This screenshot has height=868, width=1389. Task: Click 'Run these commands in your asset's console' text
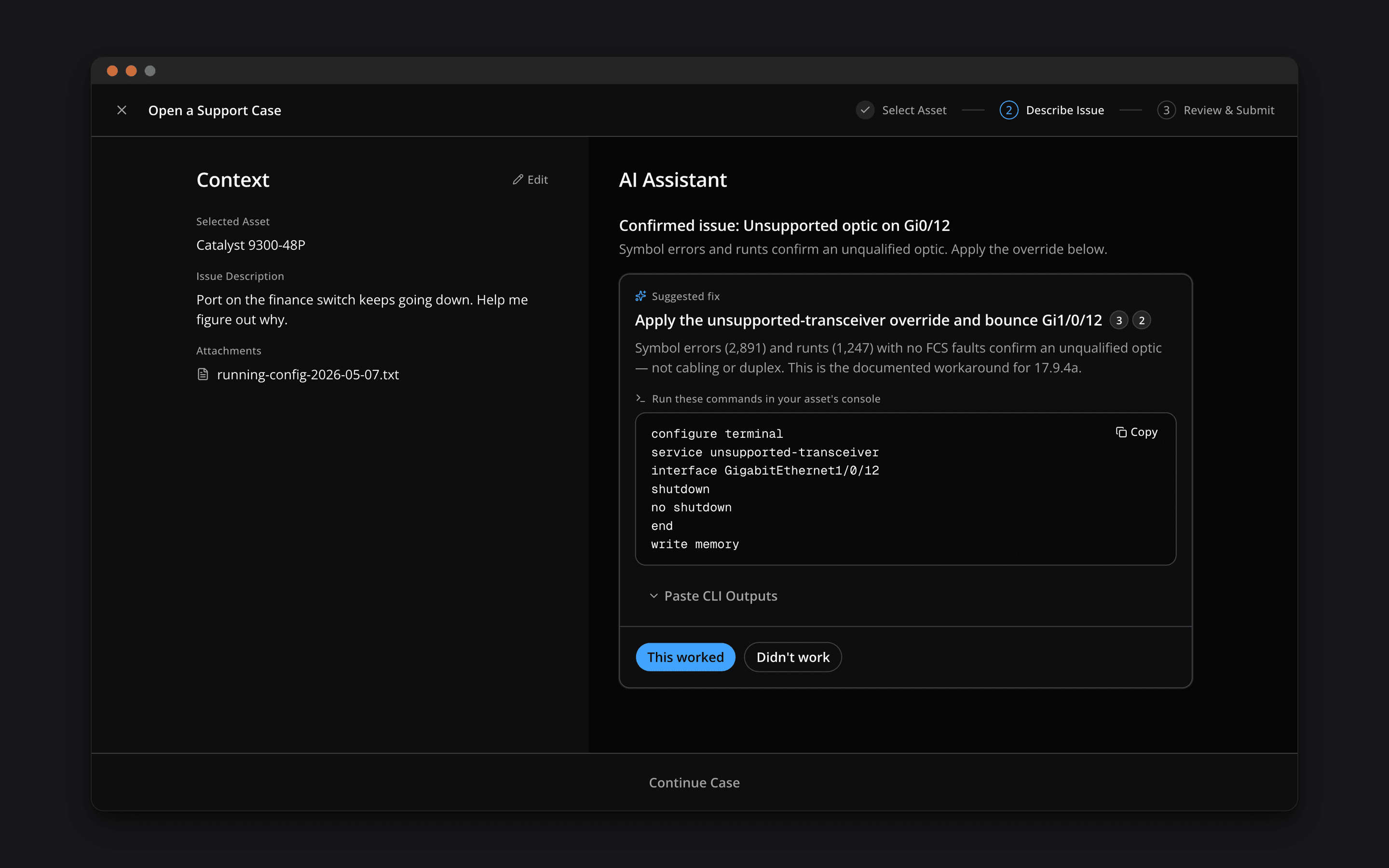[x=766, y=398]
